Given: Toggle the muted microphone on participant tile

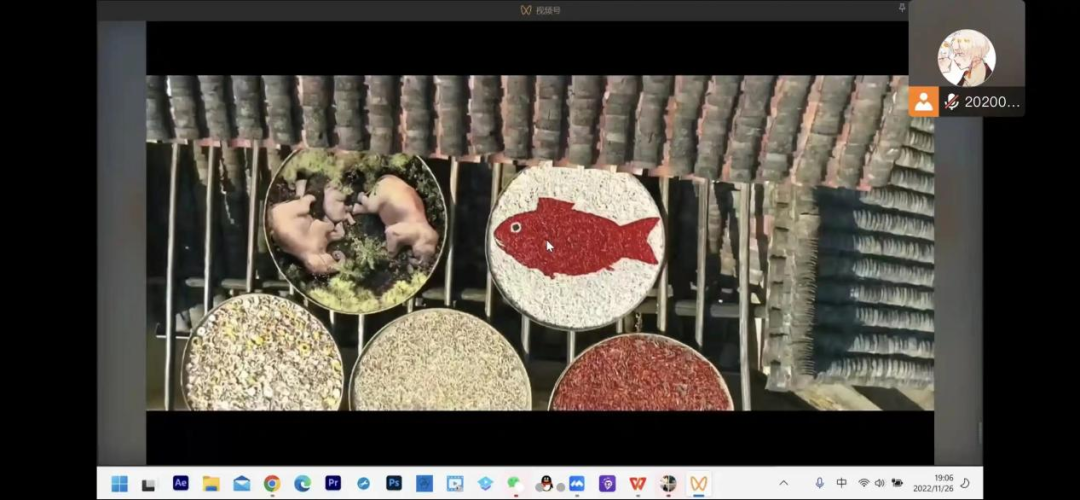Looking at the screenshot, I should click(x=951, y=102).
